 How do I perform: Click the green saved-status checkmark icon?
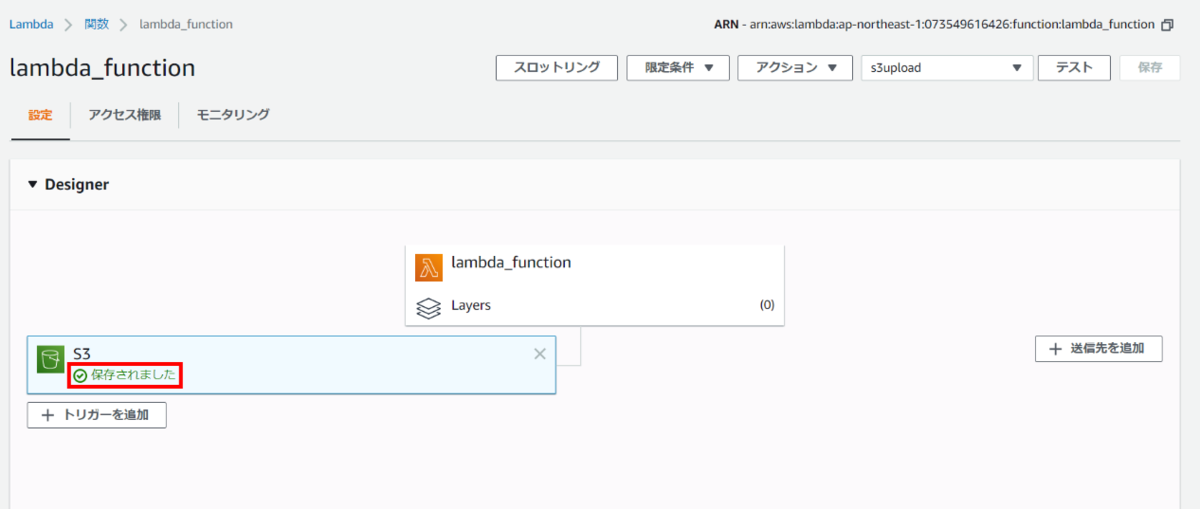click(80, 376)
